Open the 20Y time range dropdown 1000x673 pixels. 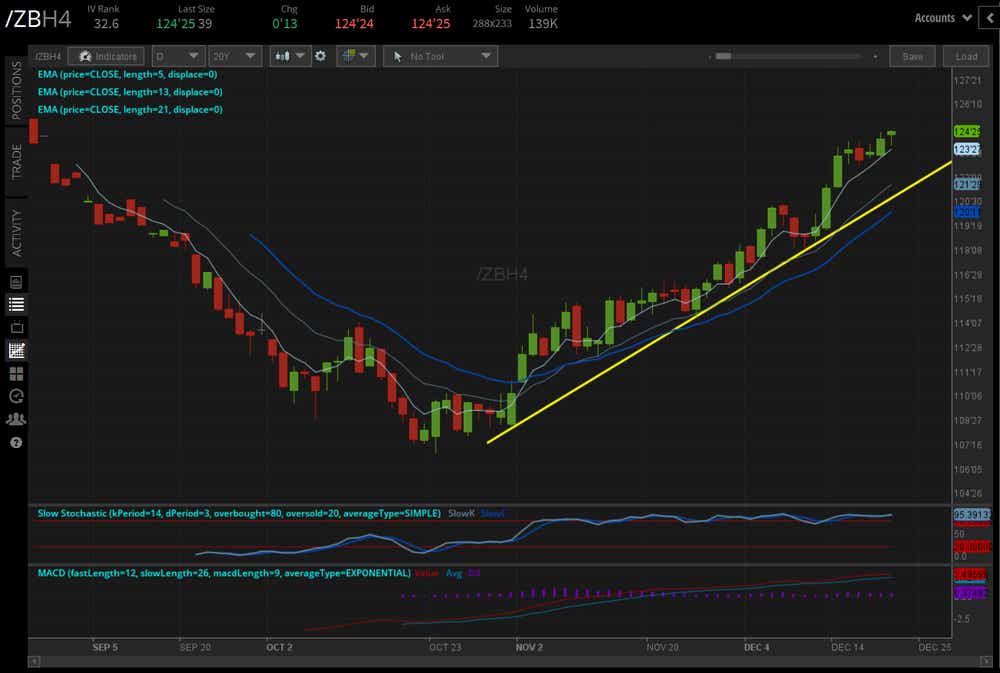pos(235,56)
